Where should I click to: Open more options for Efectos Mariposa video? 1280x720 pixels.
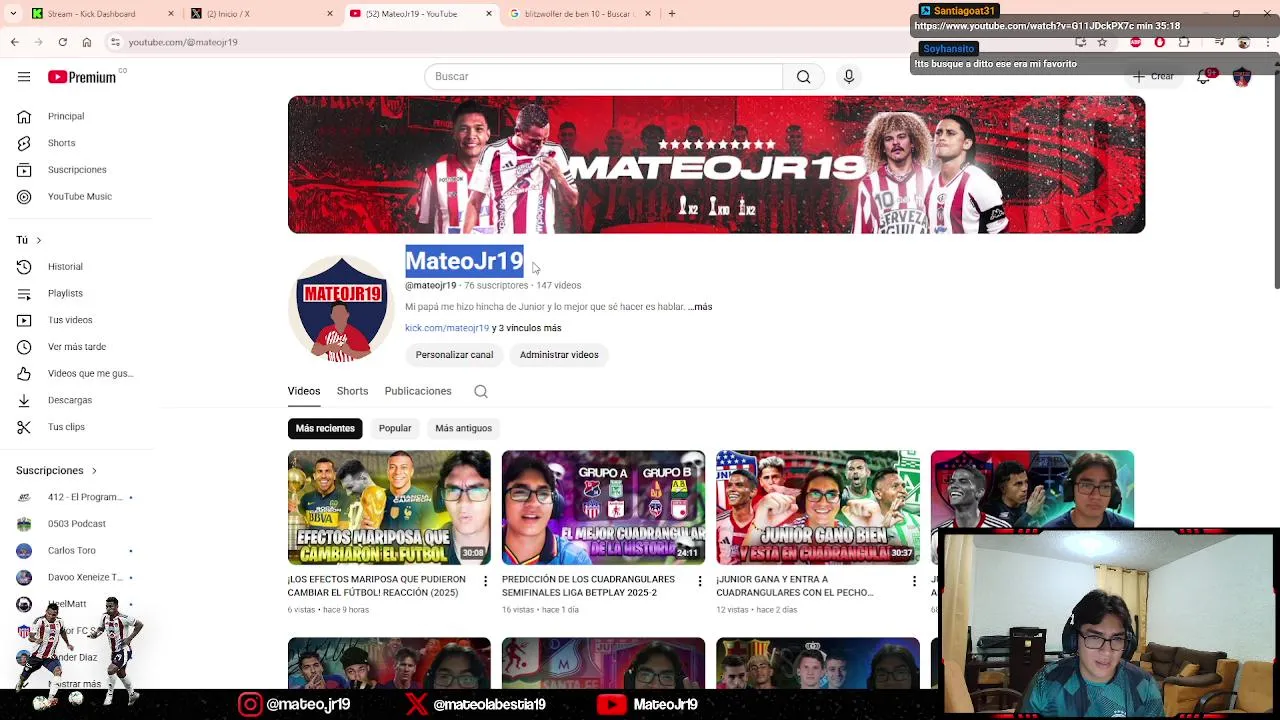point(486,581)
